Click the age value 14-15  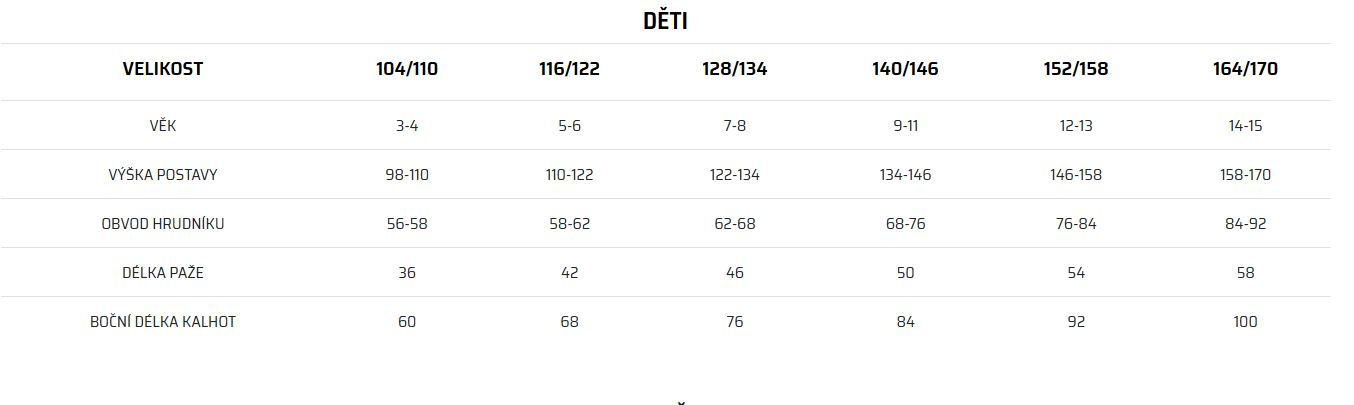(x=1245, y=126)
